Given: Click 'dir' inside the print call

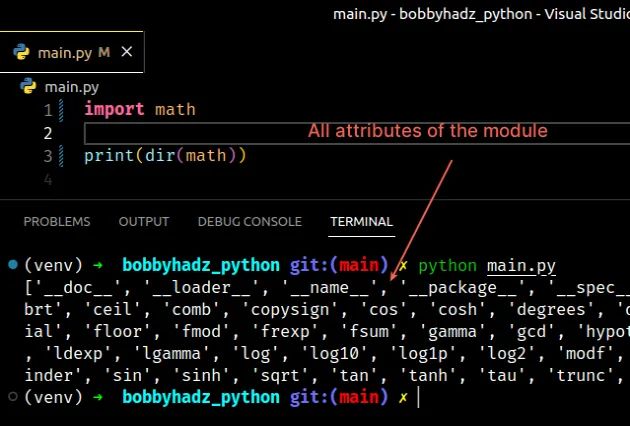Looking at the screenshot, I should 160,156.
